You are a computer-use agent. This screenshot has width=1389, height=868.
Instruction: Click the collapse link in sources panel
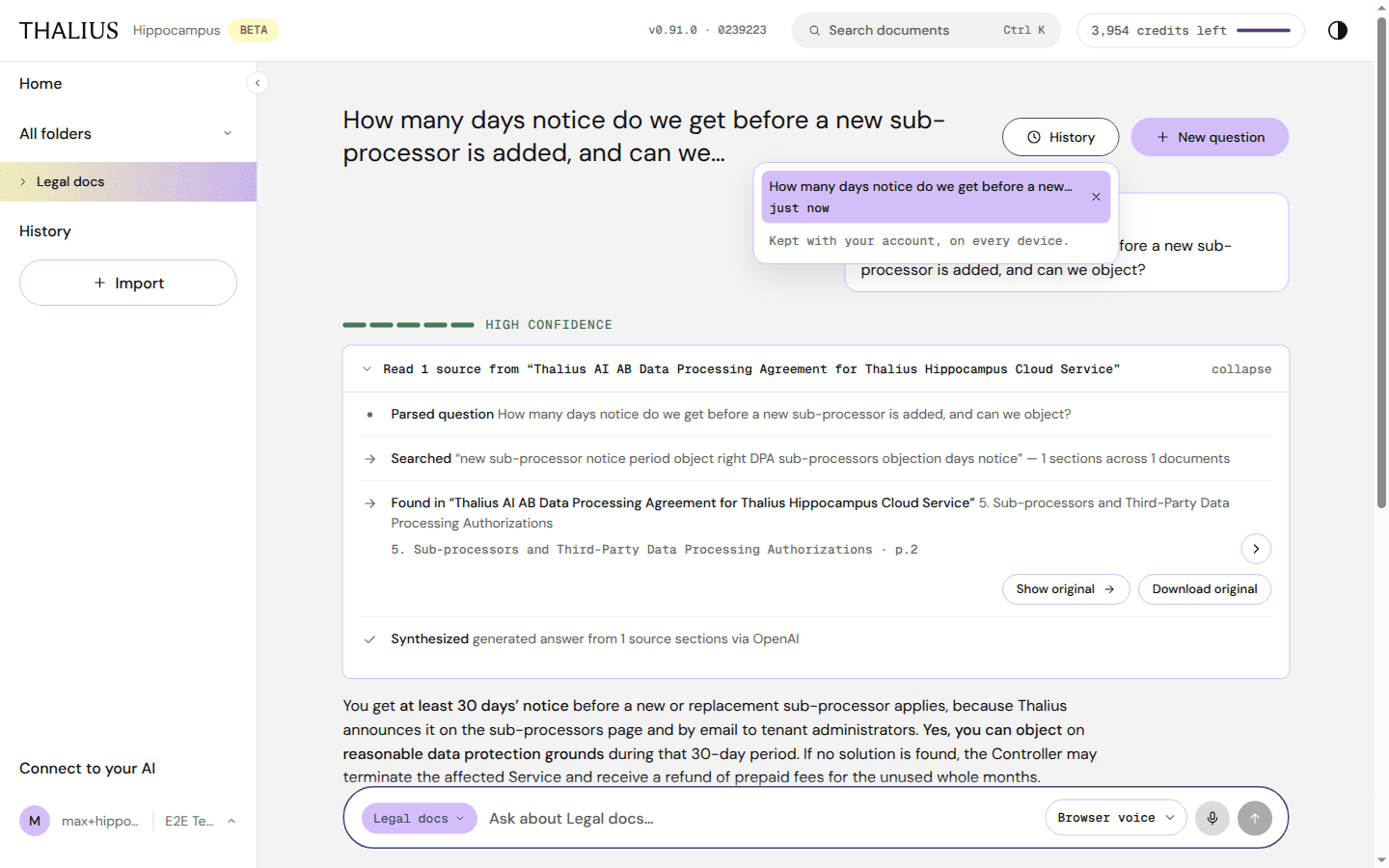(1241, 369)
